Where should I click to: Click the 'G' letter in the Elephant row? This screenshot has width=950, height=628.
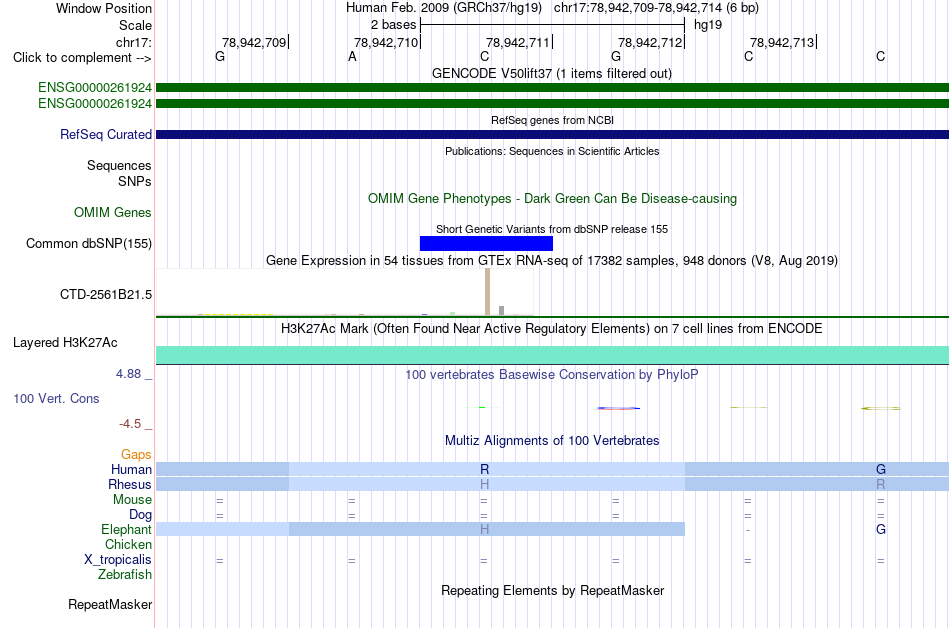(881, 529)
